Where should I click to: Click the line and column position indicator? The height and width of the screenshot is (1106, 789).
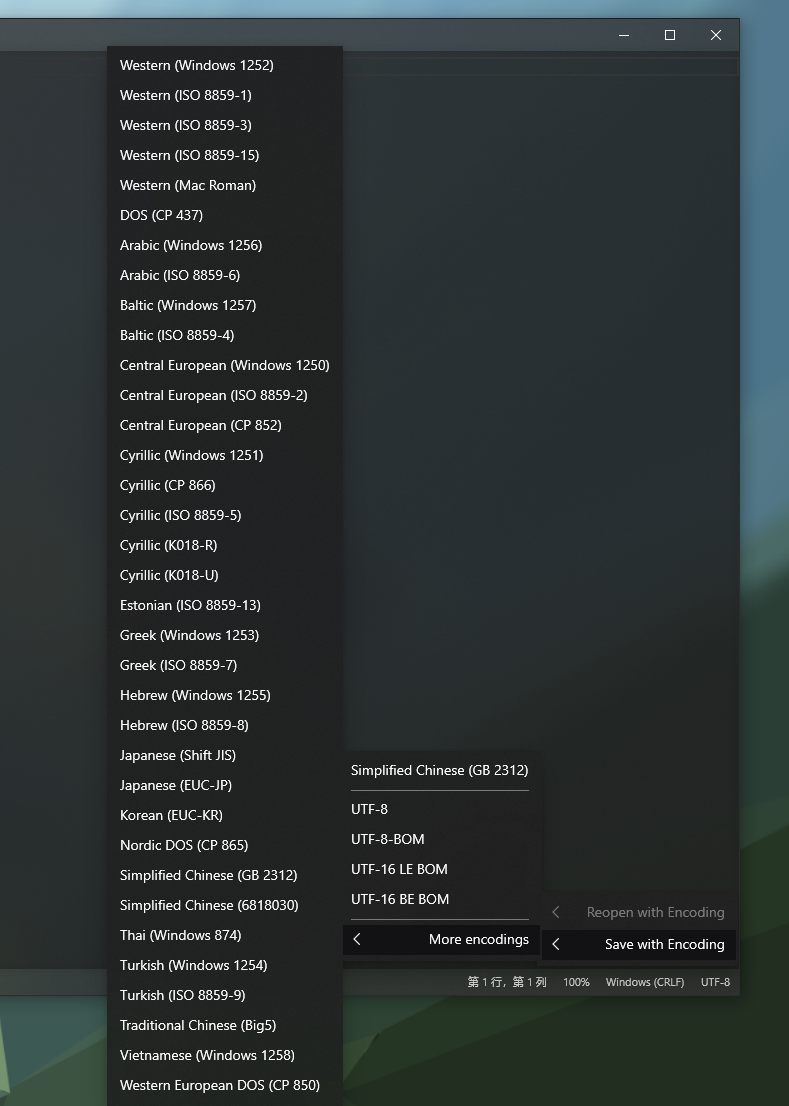coord(507,982)
